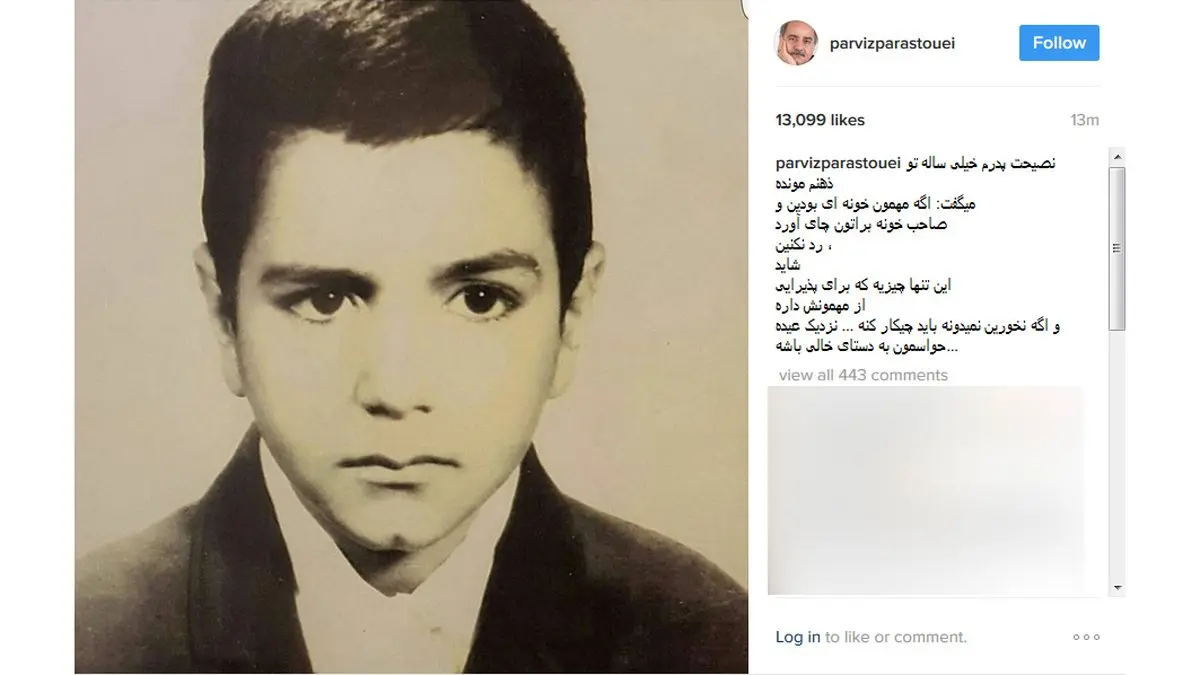Click the Follow button

[1059, 43]
